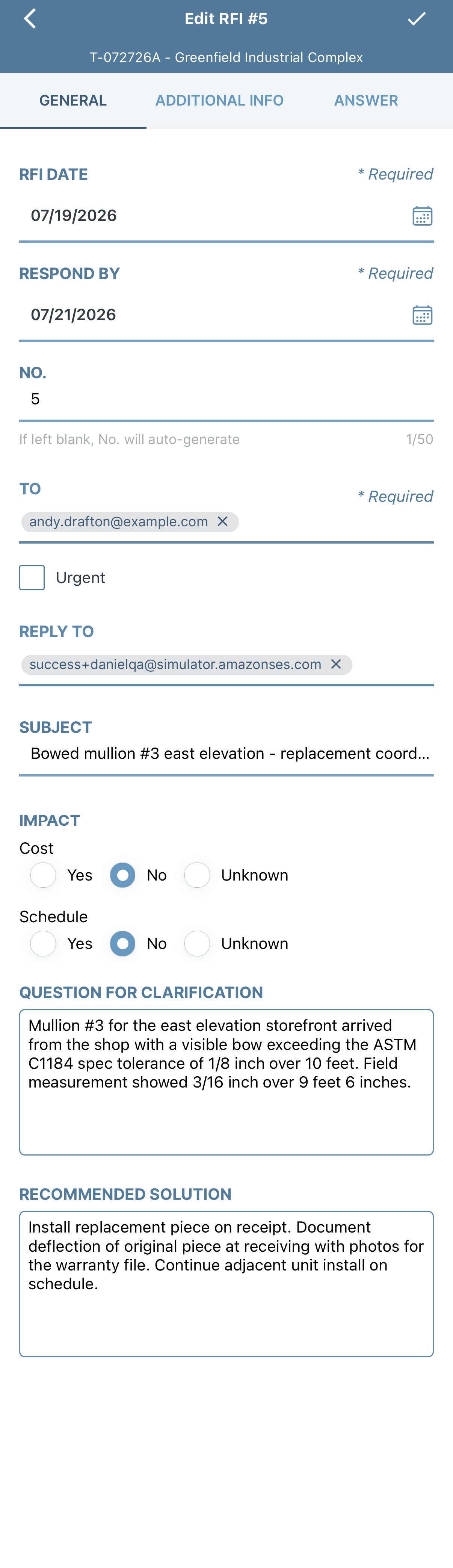Select Unknown for Cost impact

coord(197,875)
